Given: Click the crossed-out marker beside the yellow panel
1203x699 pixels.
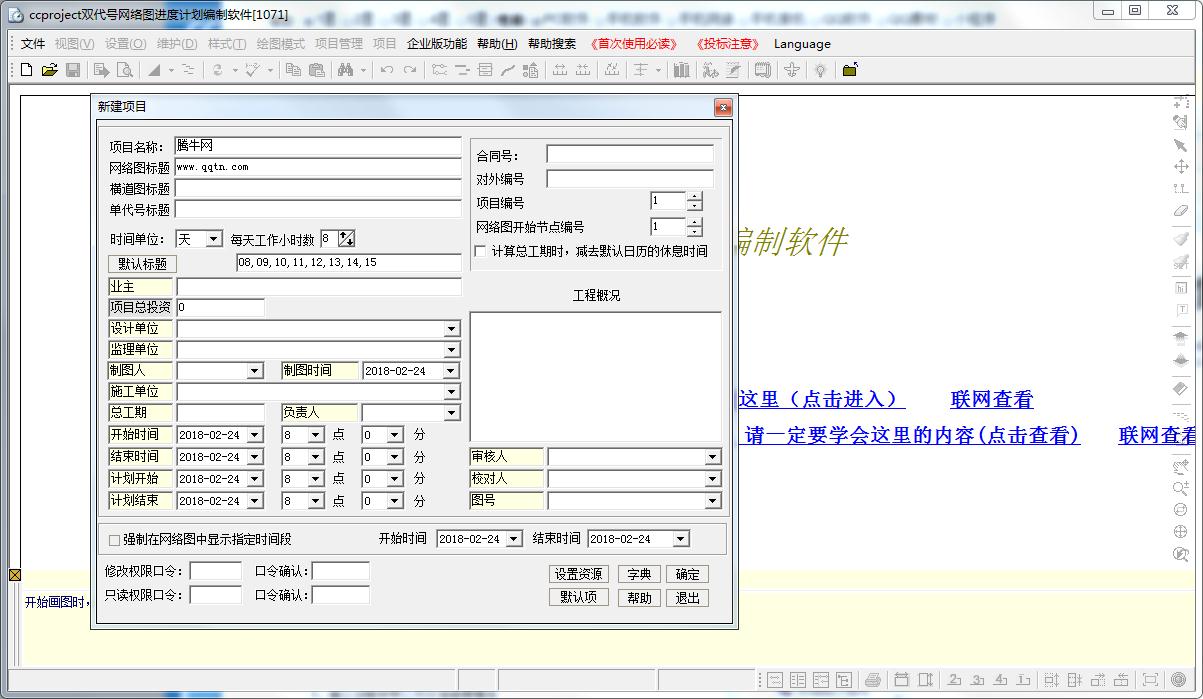Looking at the screenshot, I should (x=15, y=575).
